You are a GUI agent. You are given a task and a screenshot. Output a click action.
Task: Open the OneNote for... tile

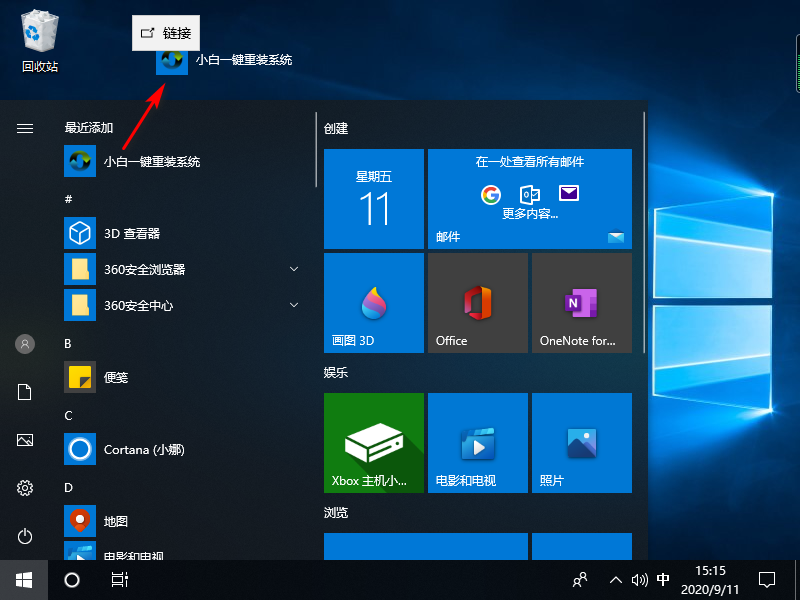[x=582, y=303]
